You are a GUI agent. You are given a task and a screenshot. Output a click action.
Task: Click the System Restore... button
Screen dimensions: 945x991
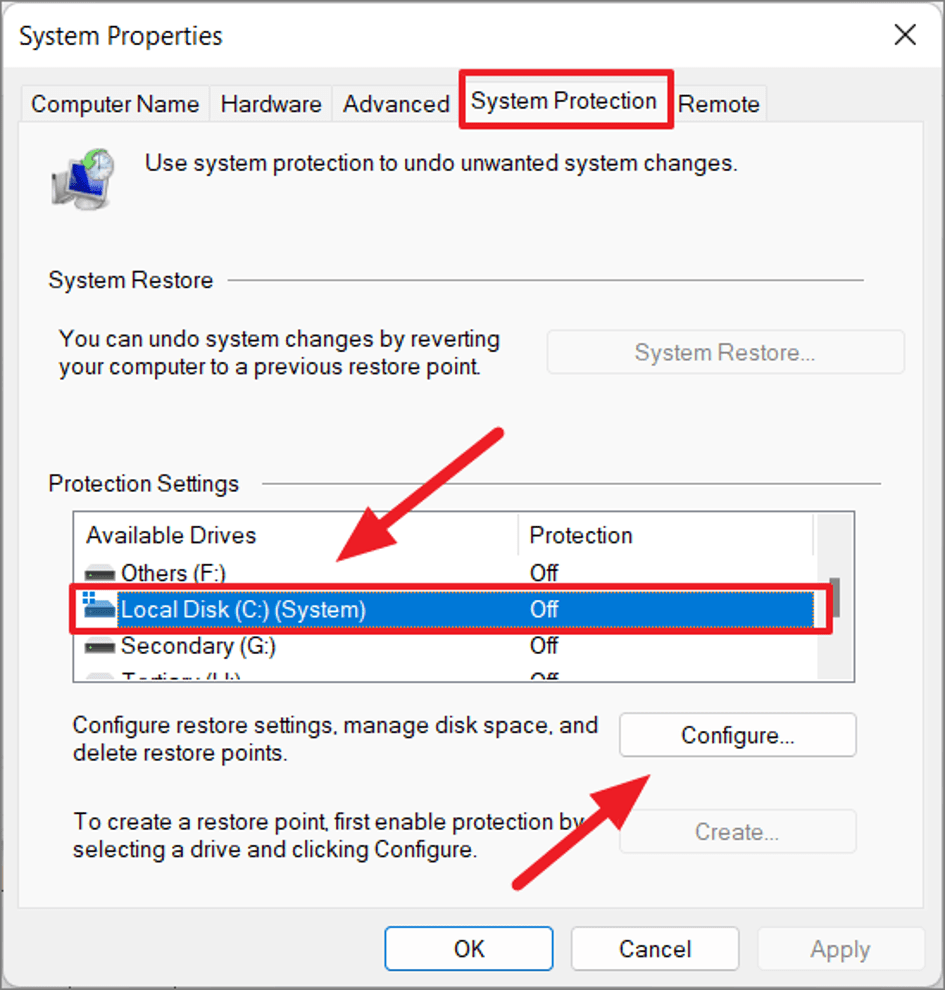[x=725, y=352]
